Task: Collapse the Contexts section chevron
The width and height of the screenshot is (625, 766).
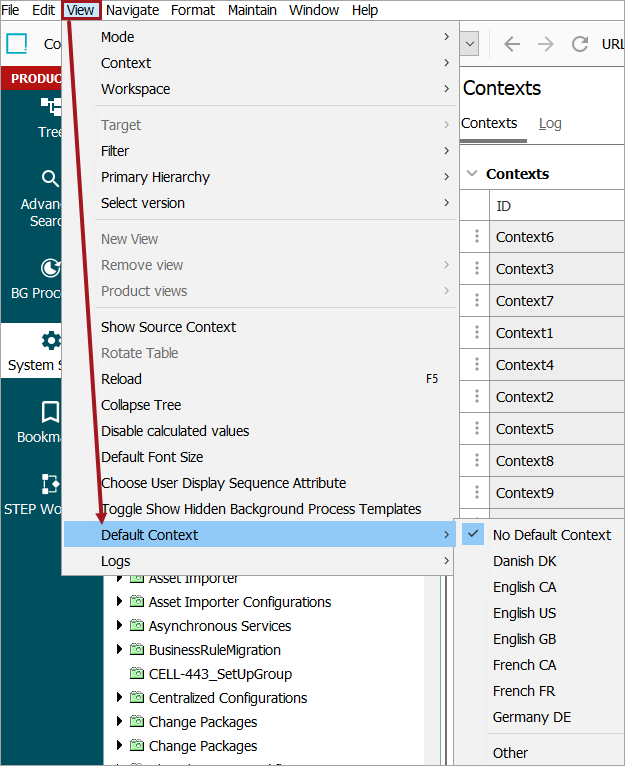Action: point(472,174)
